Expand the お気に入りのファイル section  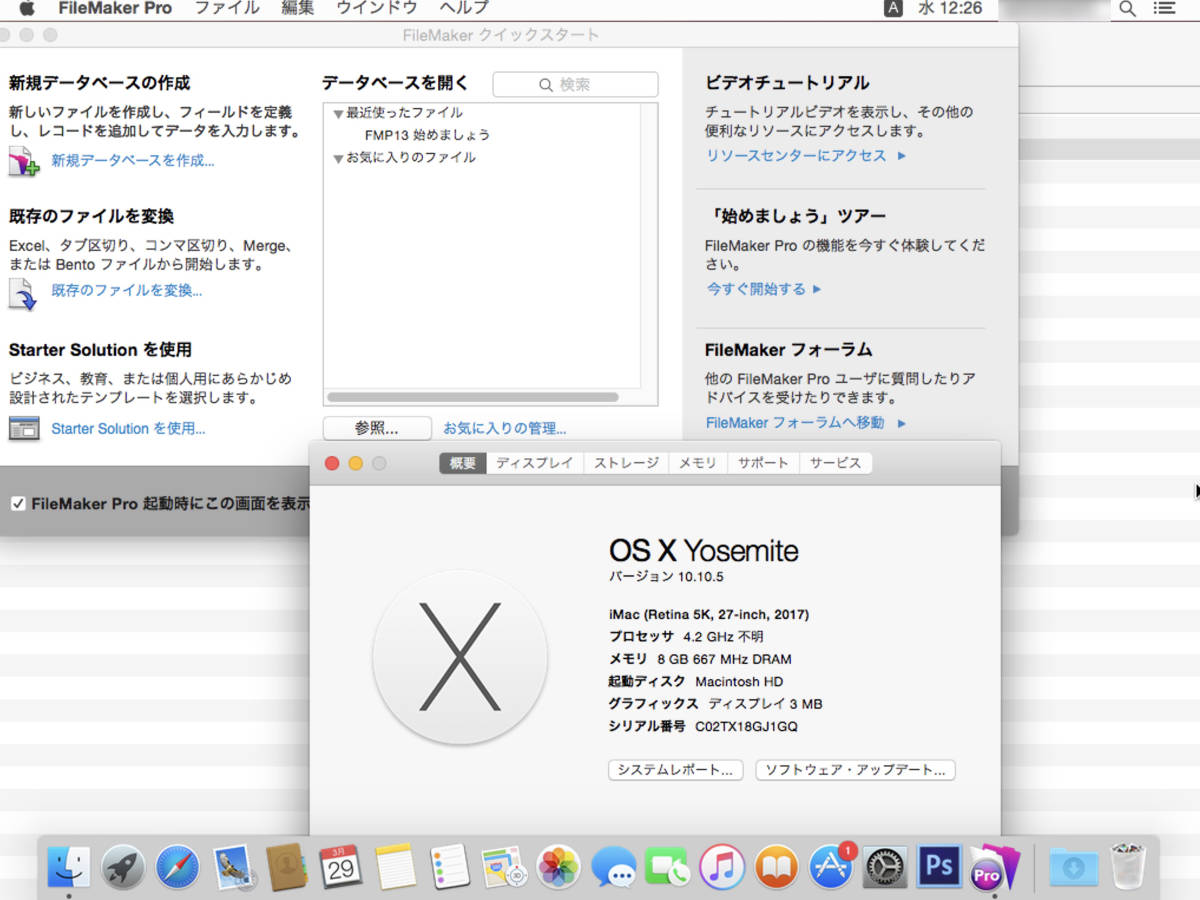coord(338,157)
